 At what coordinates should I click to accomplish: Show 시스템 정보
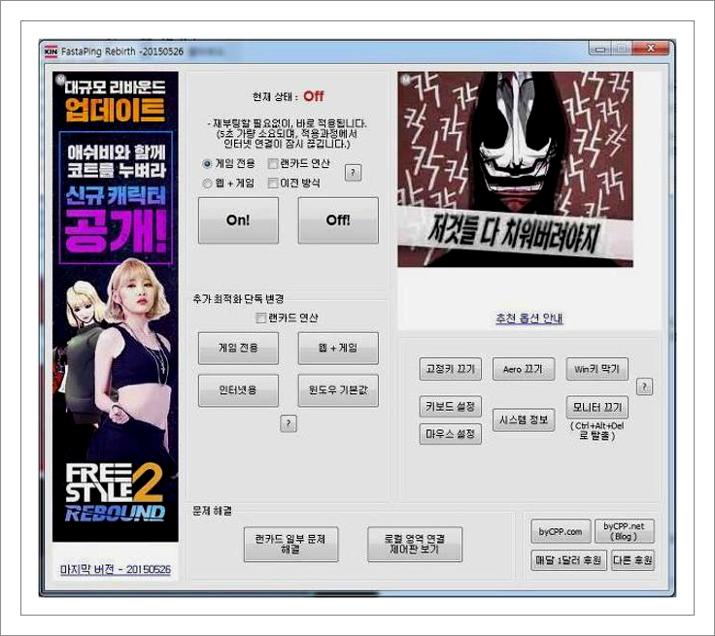tap(523, 420)
